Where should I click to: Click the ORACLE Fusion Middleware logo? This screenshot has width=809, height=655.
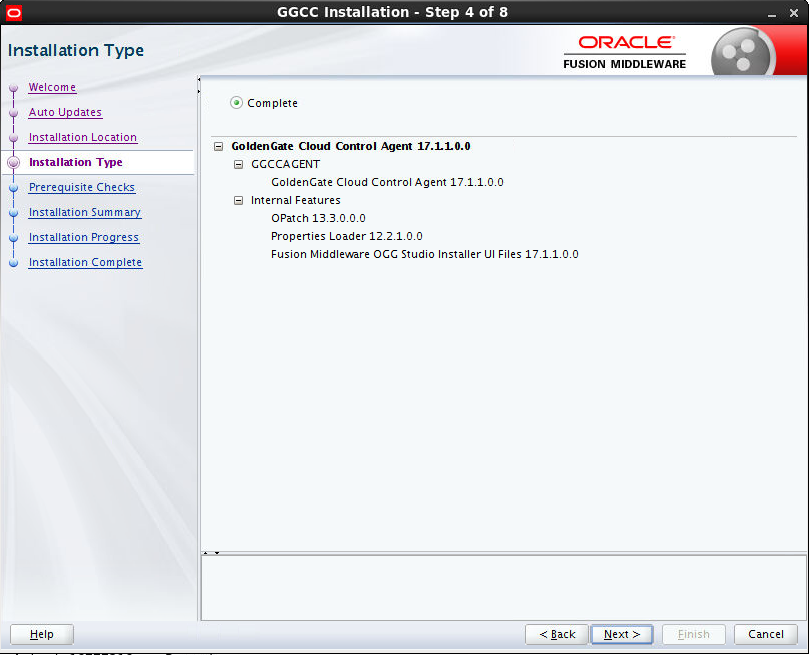coord(624,49)
